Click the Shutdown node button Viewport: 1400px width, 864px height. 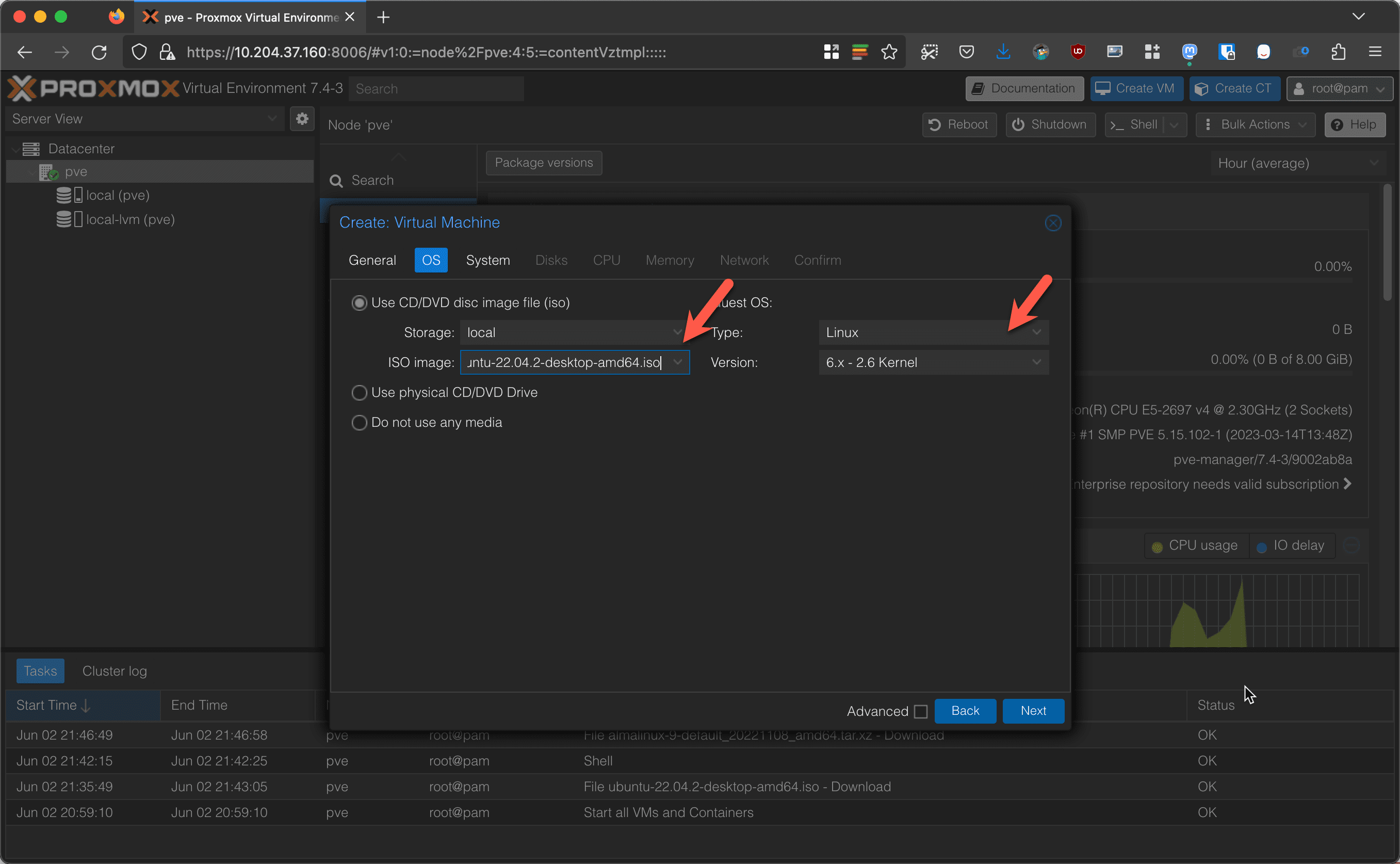pyautogui.click(x=1051, y=124)
